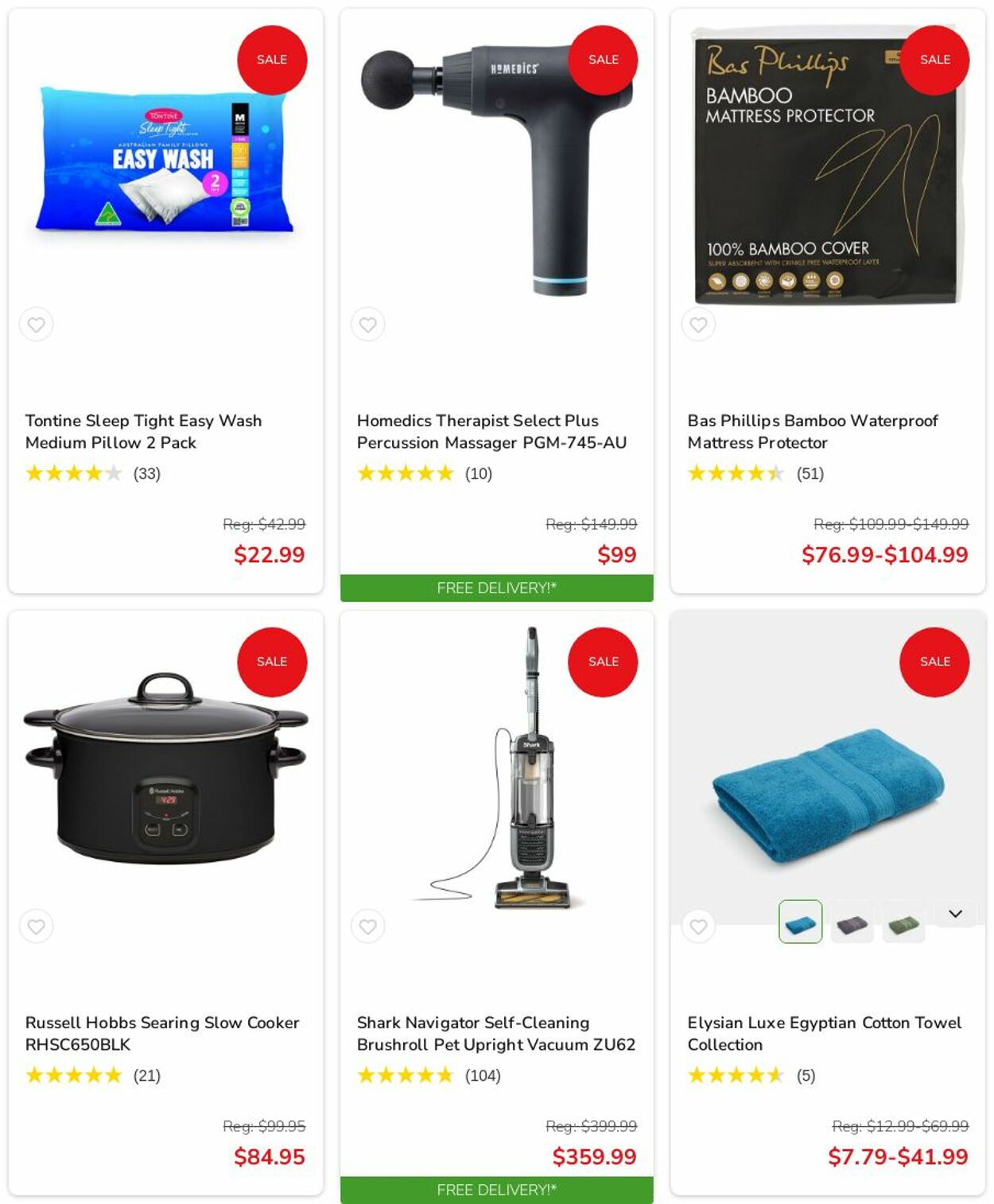Open Russell Hobbs Searing Slow Cooker page
994x1204 pixels.
pos(162,1033)
